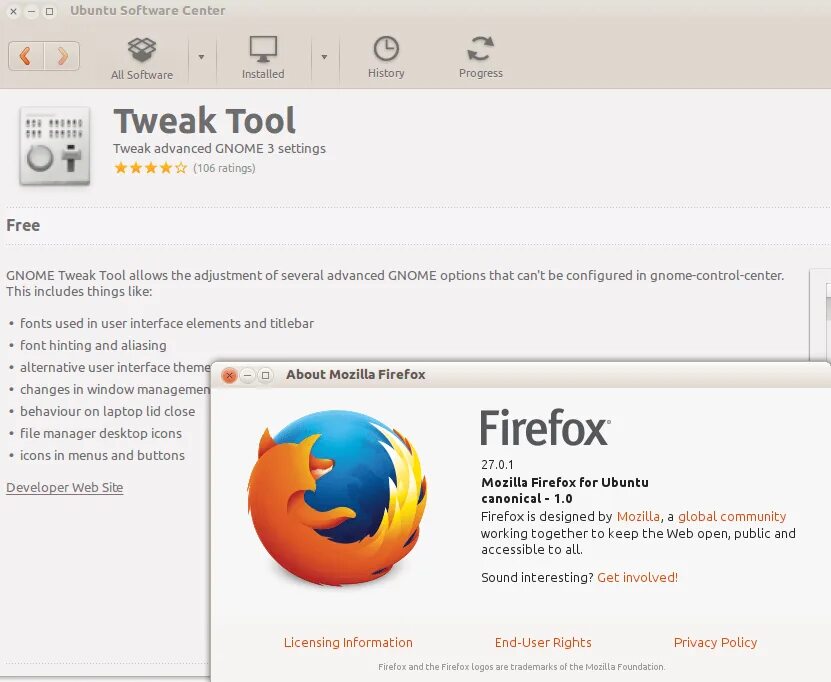This screenshot has height=682, width=831.
Task: Open the 106 ratings link text
Action: point(224,168)
